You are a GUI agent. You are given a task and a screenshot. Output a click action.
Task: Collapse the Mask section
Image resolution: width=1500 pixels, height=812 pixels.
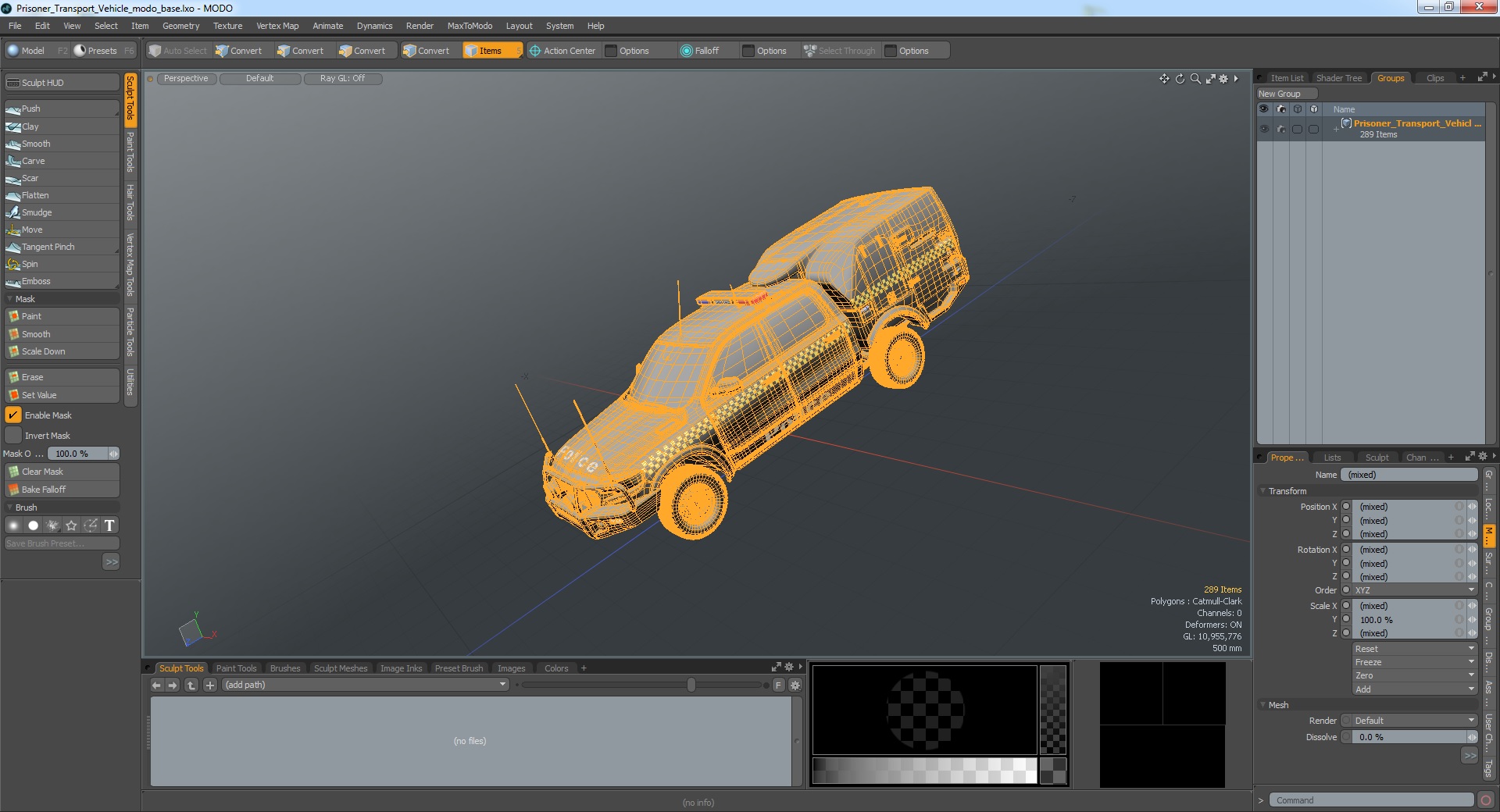click(10, 299)
